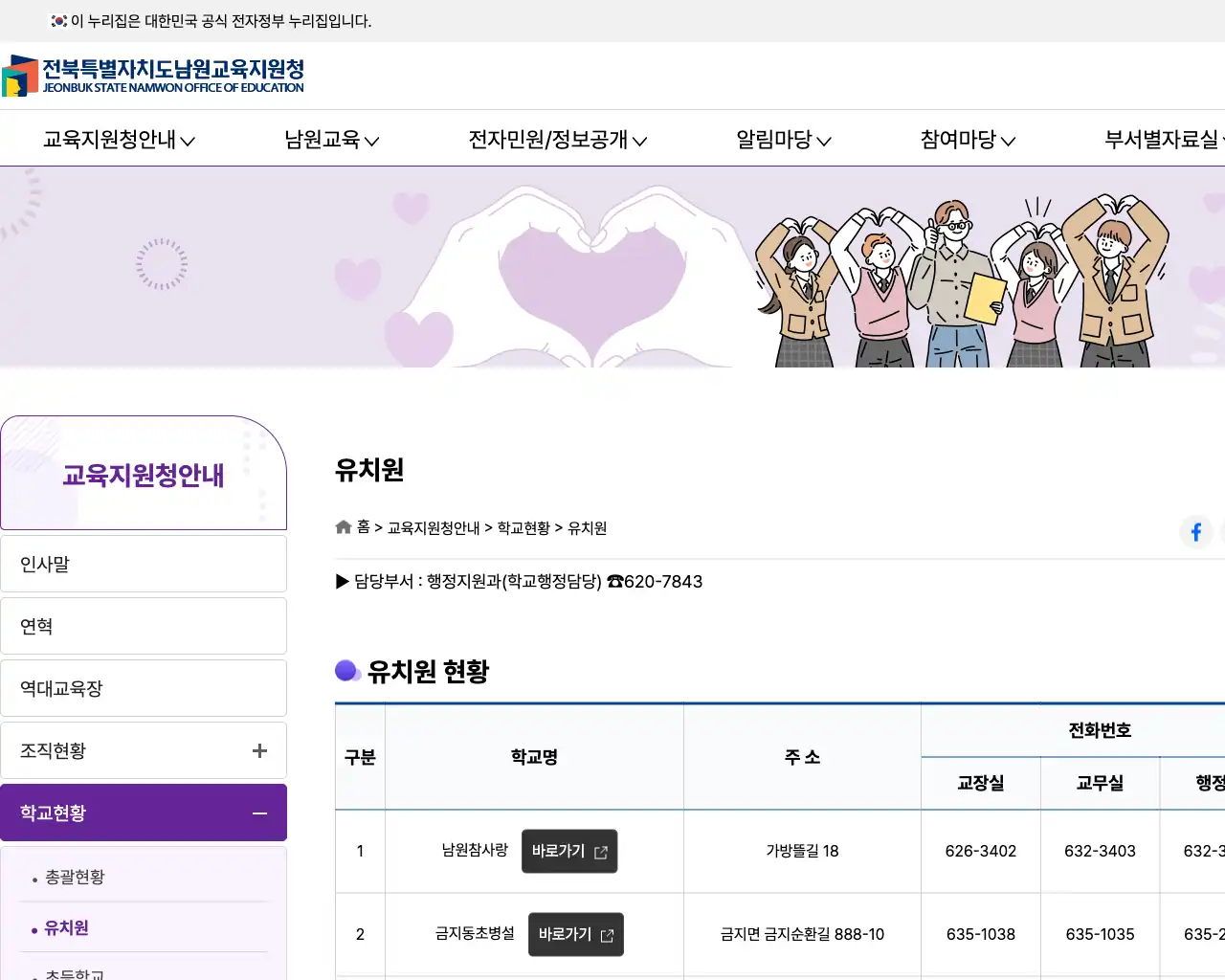Expand the 조직현황 sidebar section
Viewport: 1225px width, 980px height.
(258, 750)
